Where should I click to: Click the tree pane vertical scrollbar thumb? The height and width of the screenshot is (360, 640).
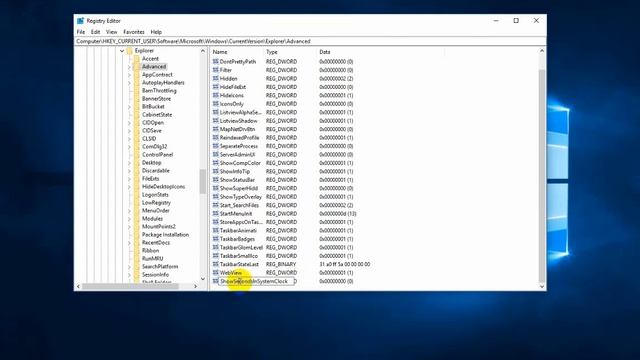coord(203,181)
